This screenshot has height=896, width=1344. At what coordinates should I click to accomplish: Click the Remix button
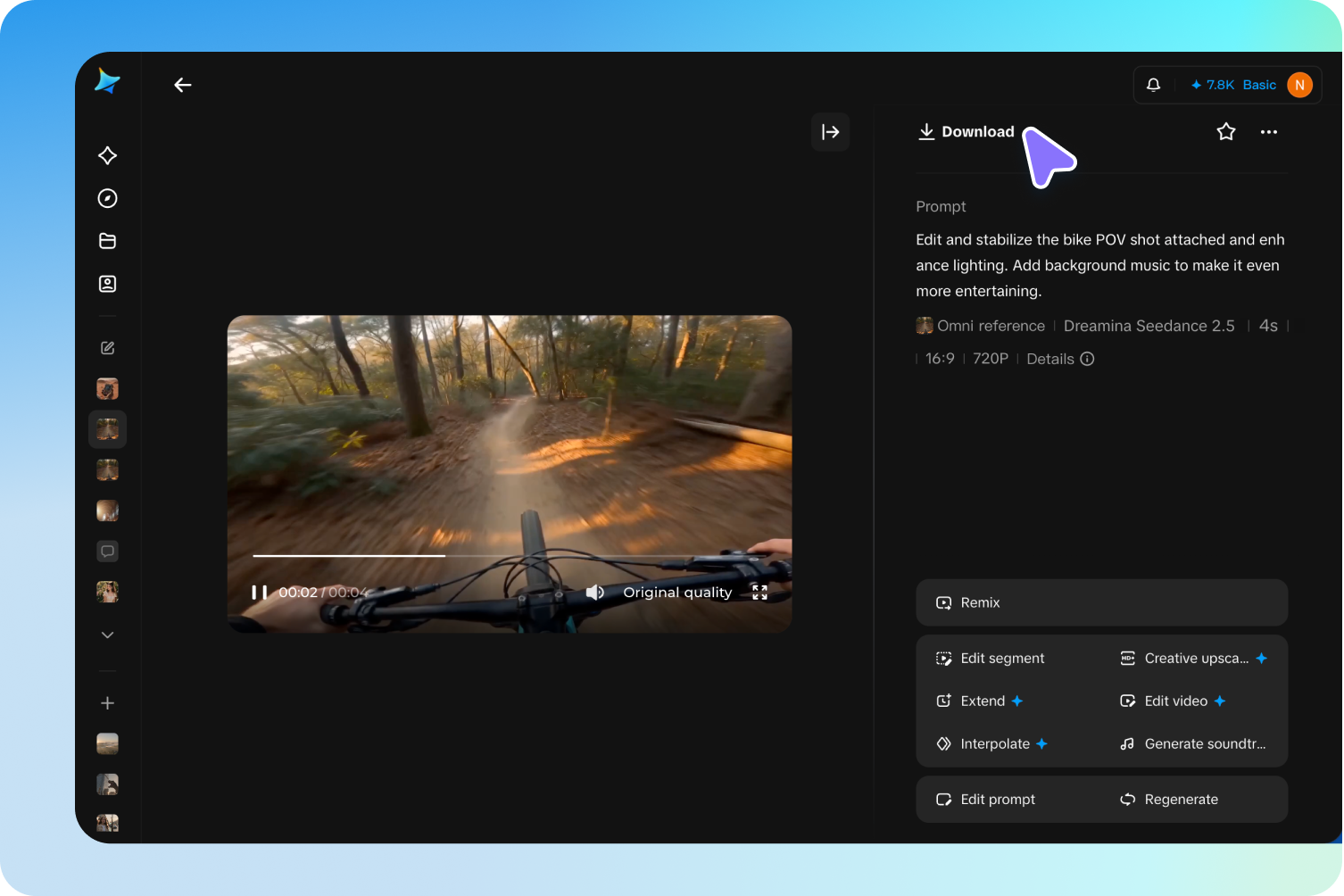click(1102, 602)
